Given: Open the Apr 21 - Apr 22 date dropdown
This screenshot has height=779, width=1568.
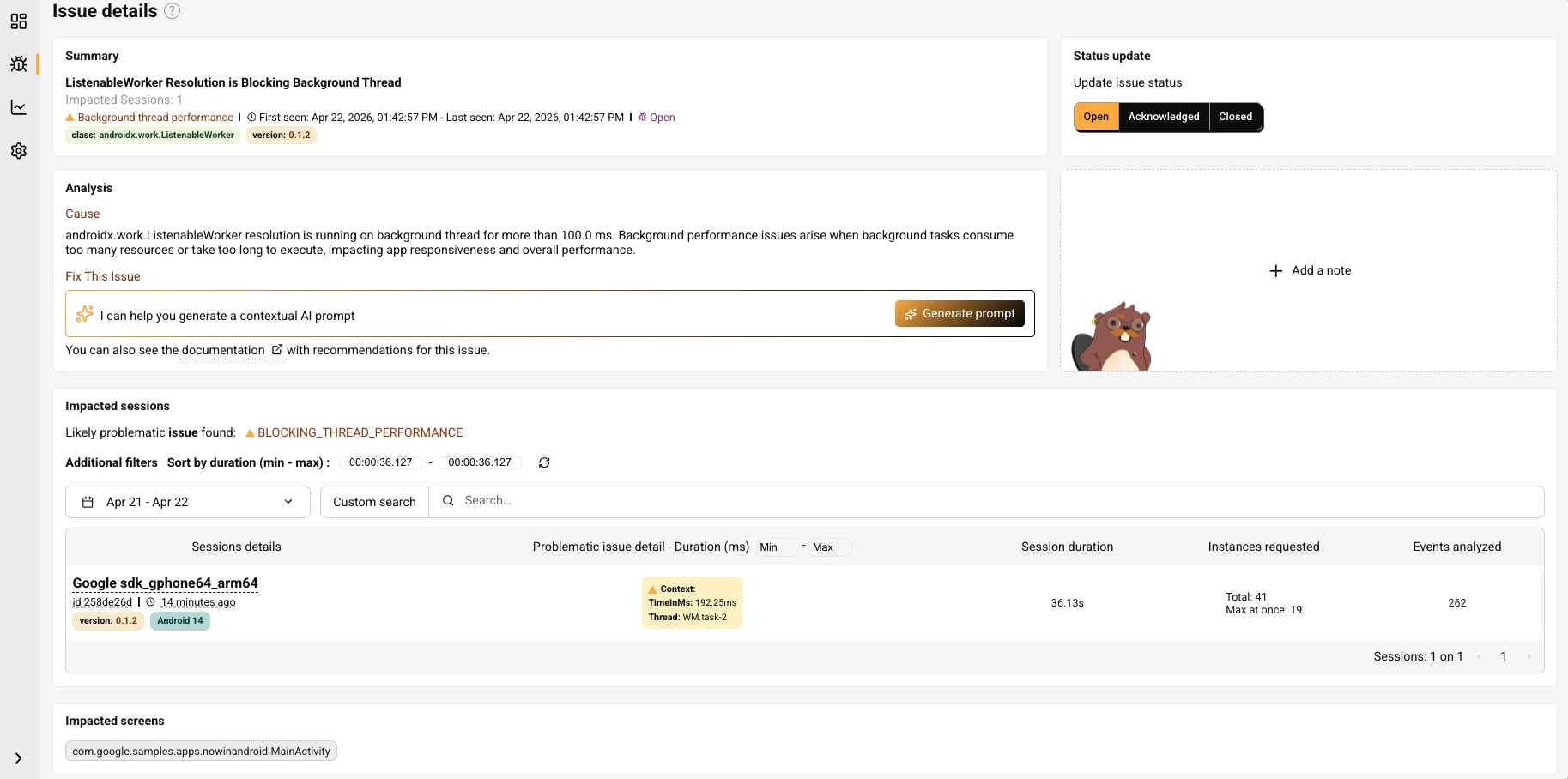Looking at the screenshot, I should (187, 502).
